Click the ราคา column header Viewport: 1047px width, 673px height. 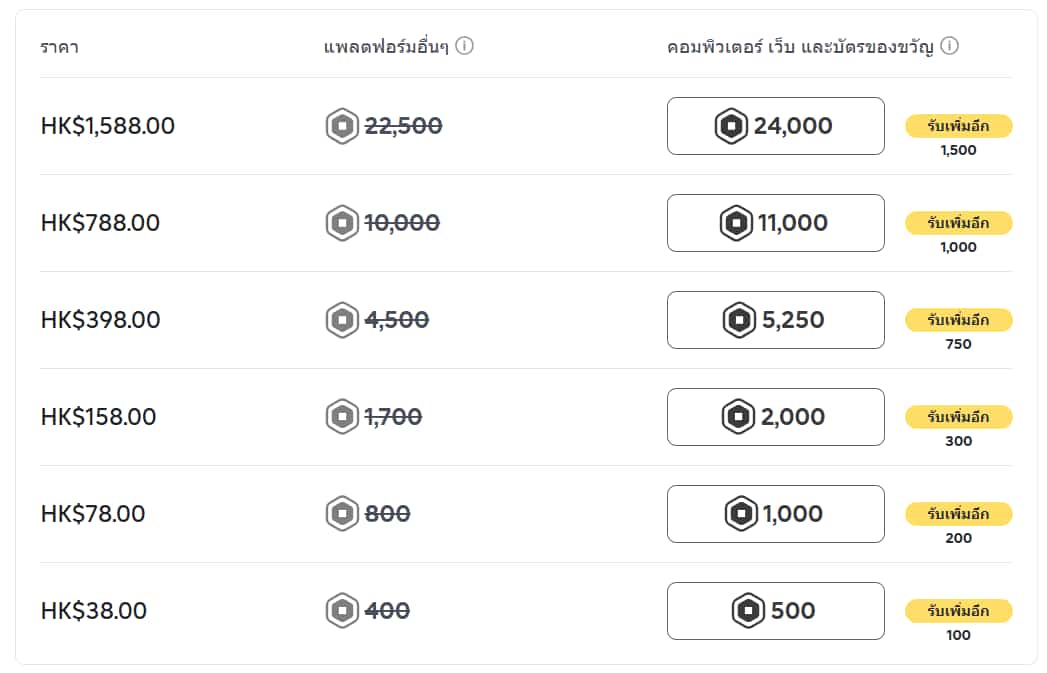coord(59,47)
